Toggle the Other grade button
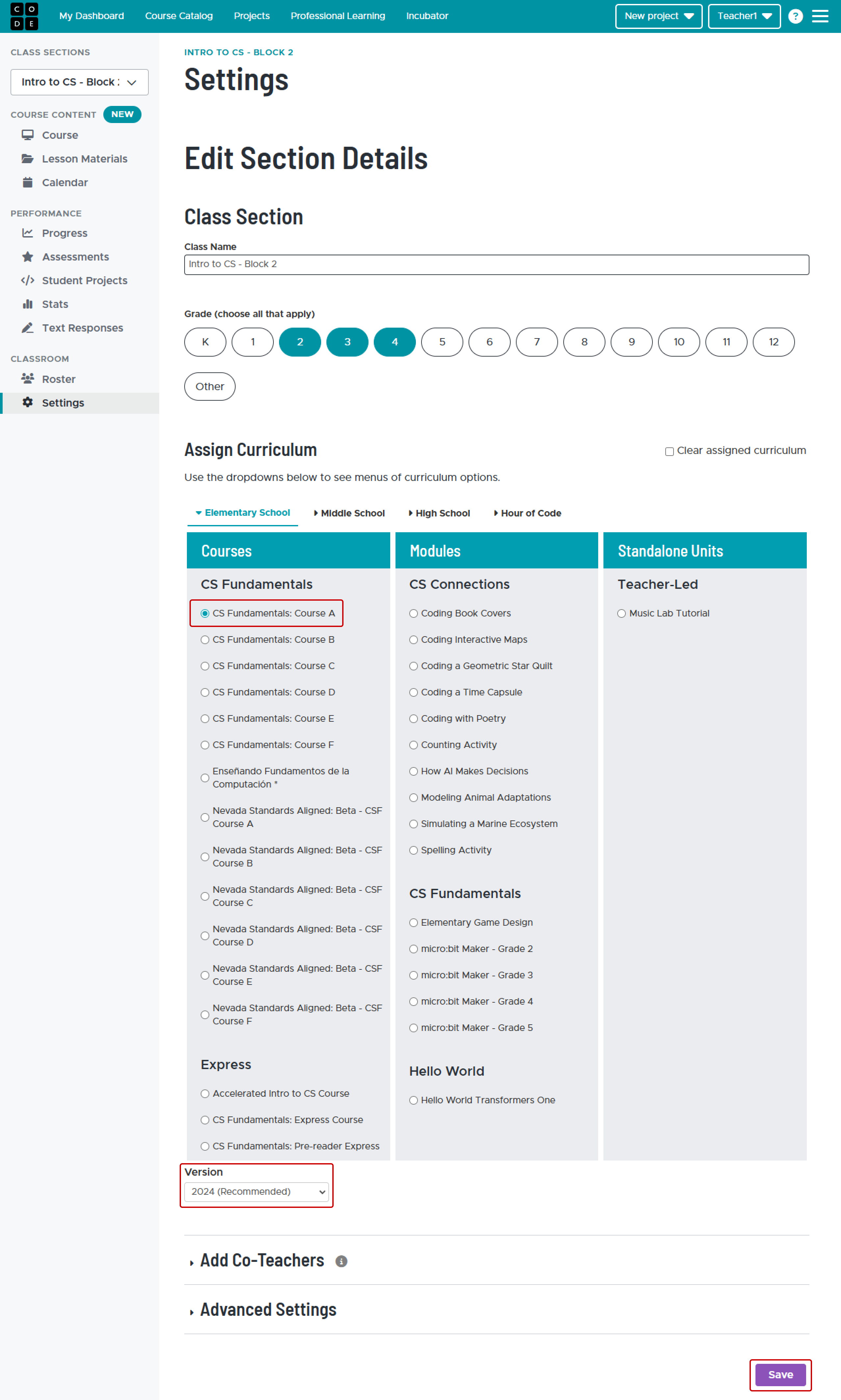841x1400 pixels. tap(210, 387)
